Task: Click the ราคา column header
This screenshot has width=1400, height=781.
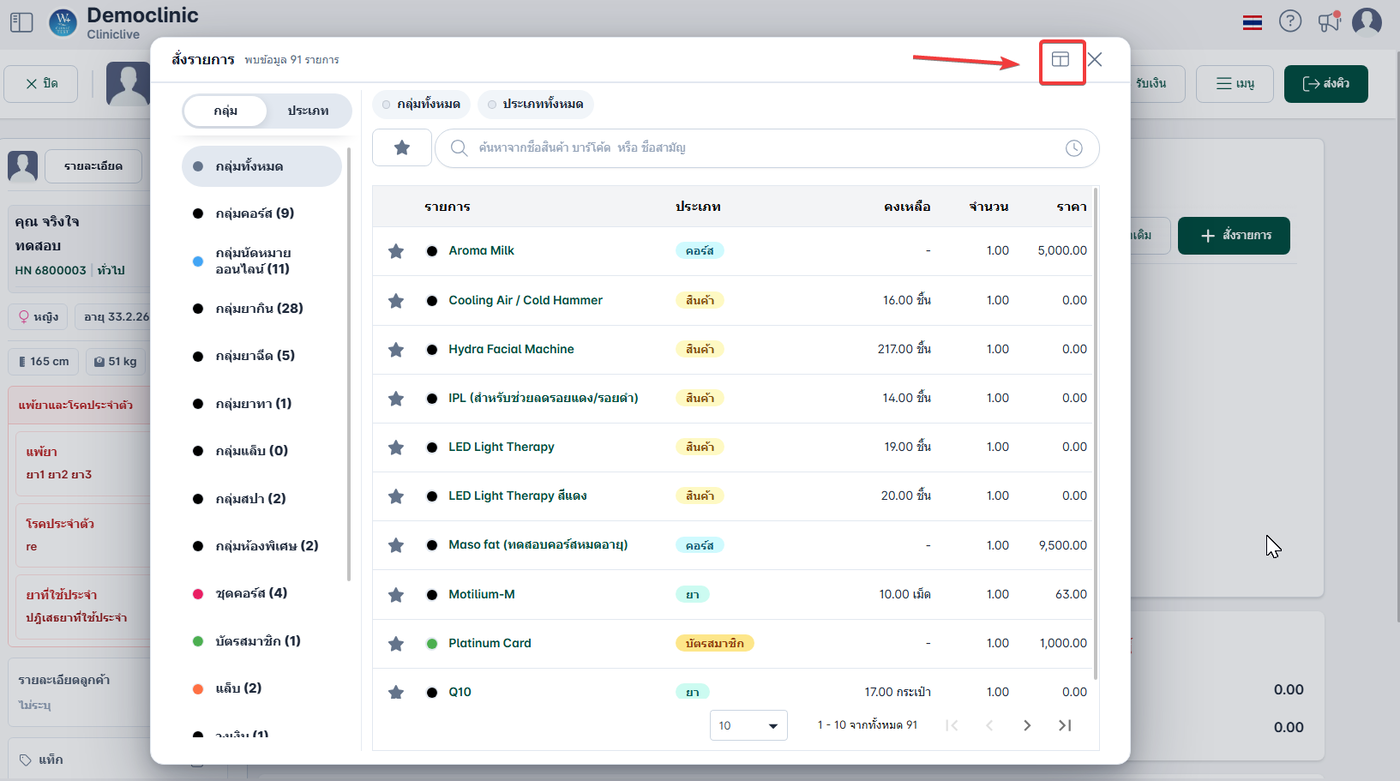Action: click(1071, 207)
